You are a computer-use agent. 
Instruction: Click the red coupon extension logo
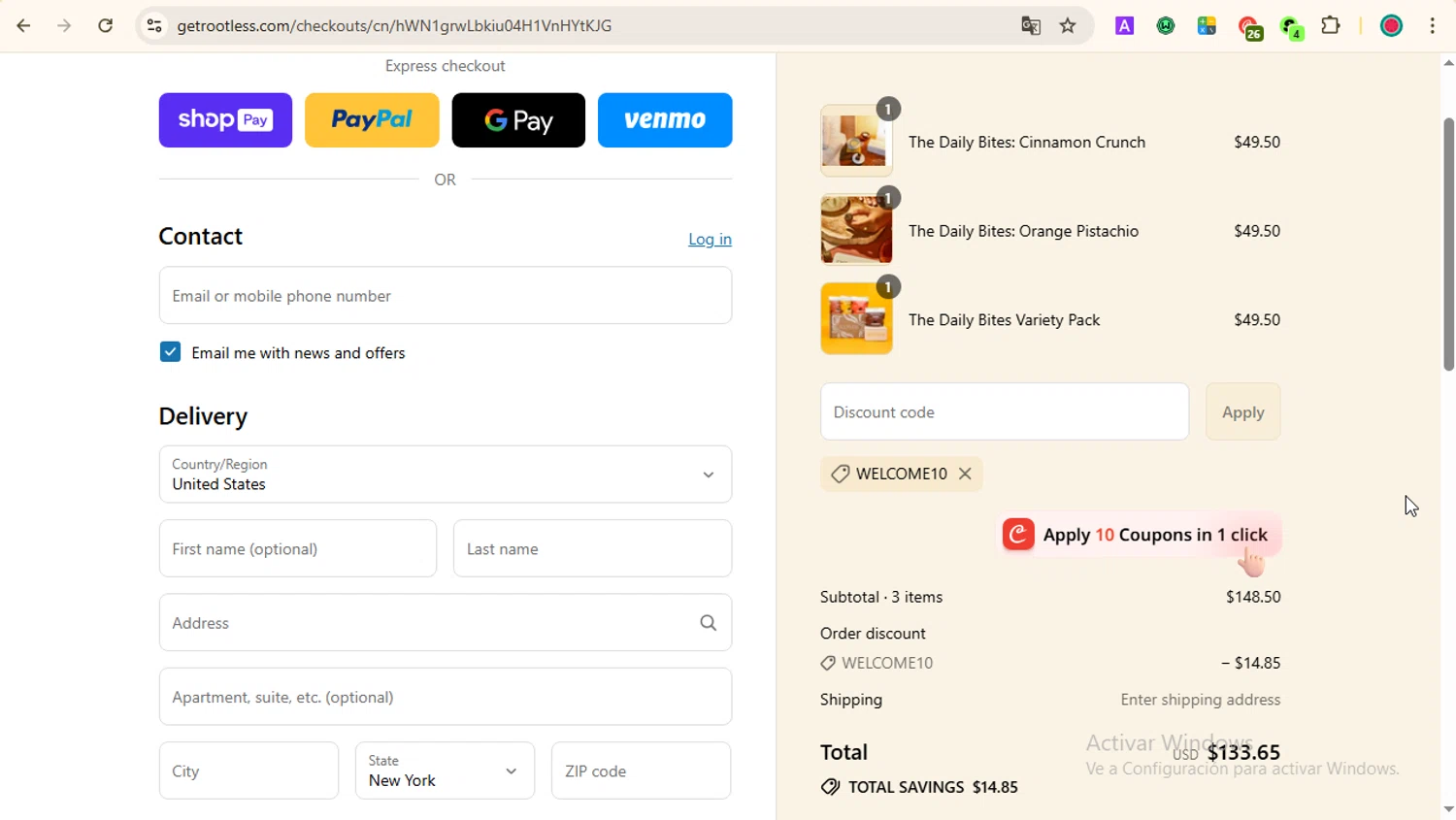point(1018,535)
